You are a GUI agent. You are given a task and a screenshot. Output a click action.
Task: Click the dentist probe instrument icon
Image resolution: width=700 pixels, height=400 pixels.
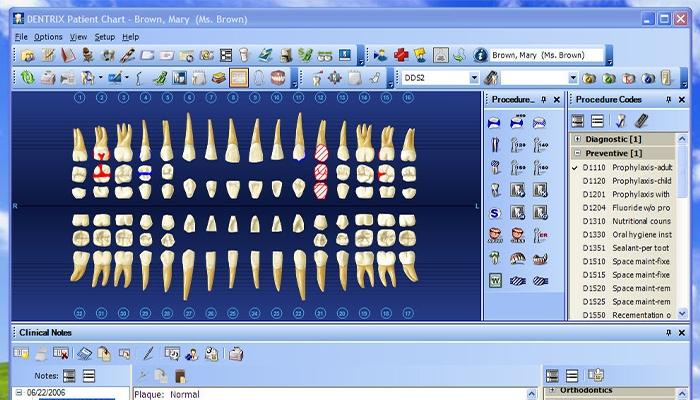click(139, 78)
